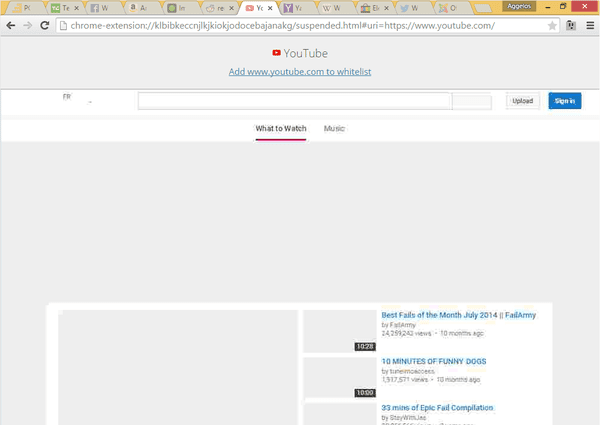Click the 1,917,571 views text
This screenshot has width=600, height=425.
click(x=404, y=379)
